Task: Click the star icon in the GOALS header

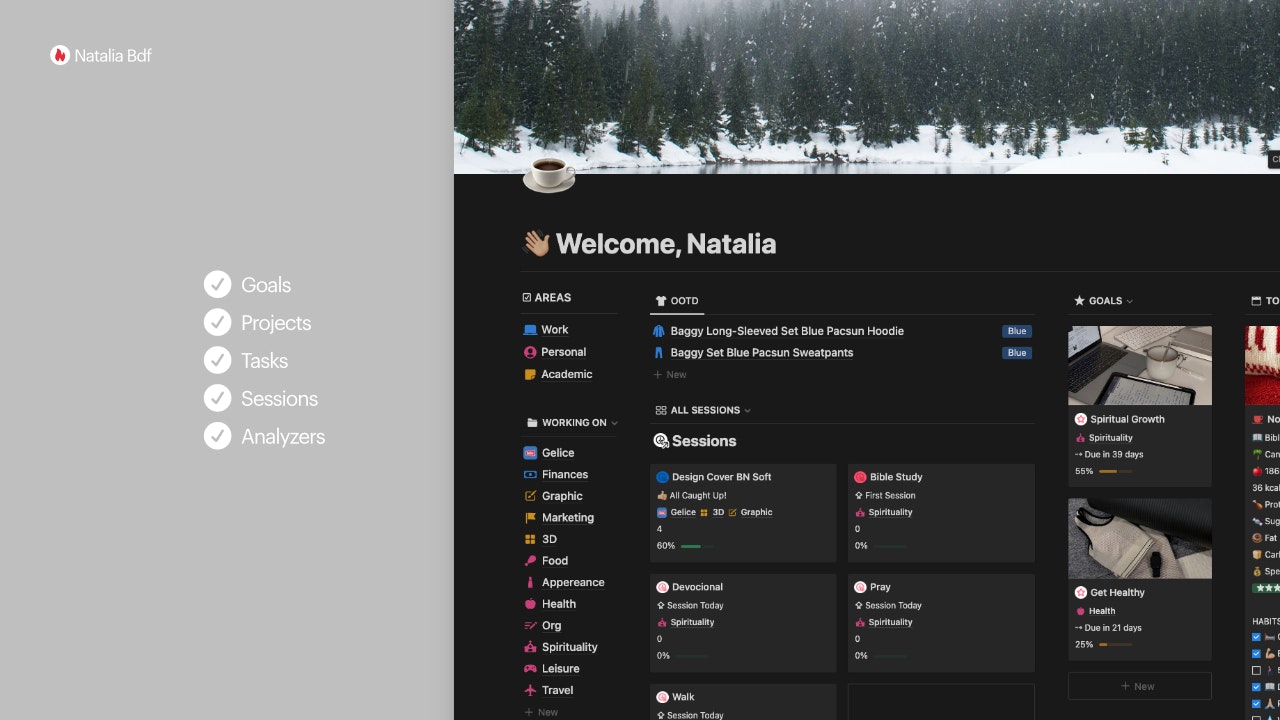Action: (x=1079, y=300)
